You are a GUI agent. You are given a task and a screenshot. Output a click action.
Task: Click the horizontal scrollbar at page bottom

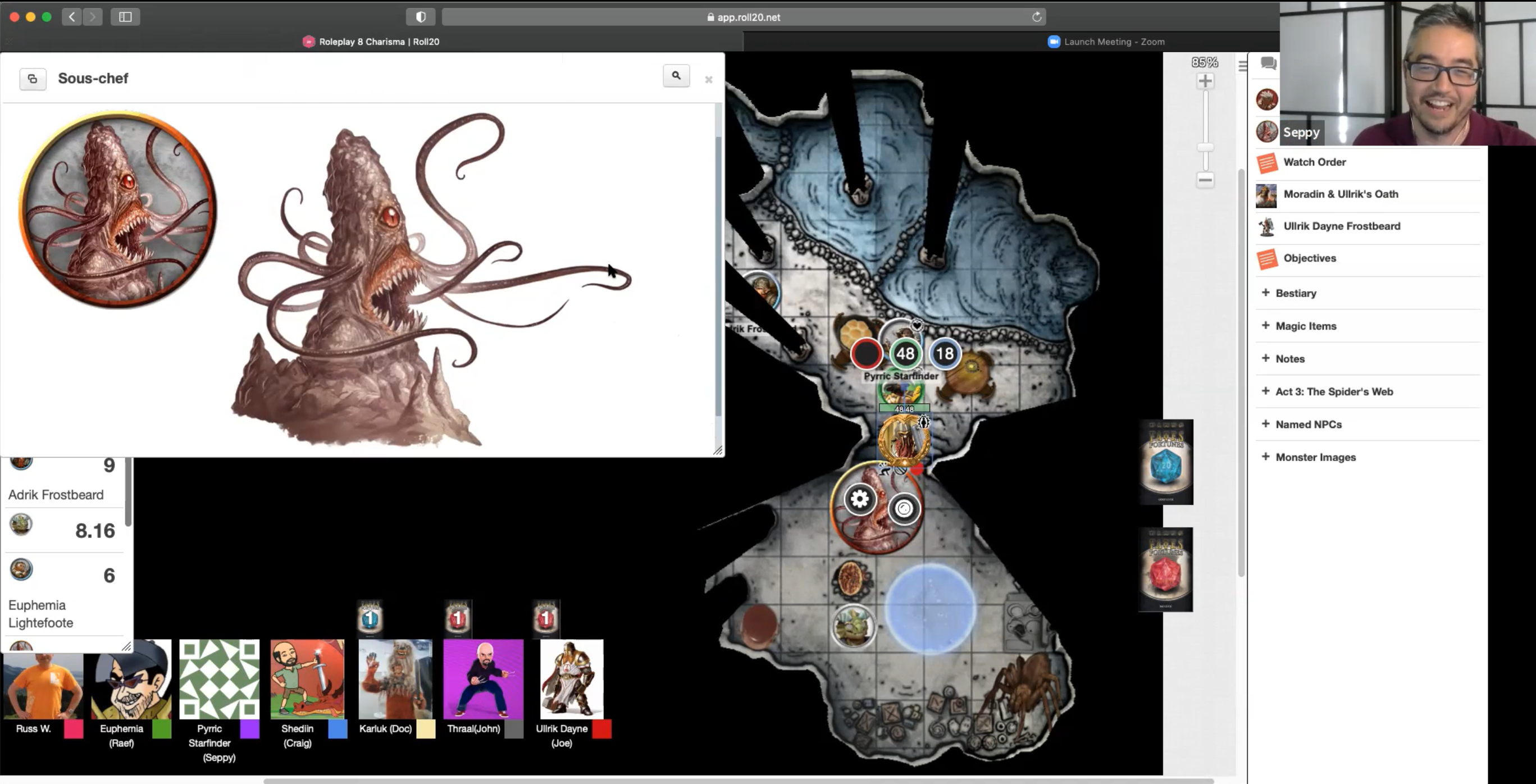[x=738, y=781]
